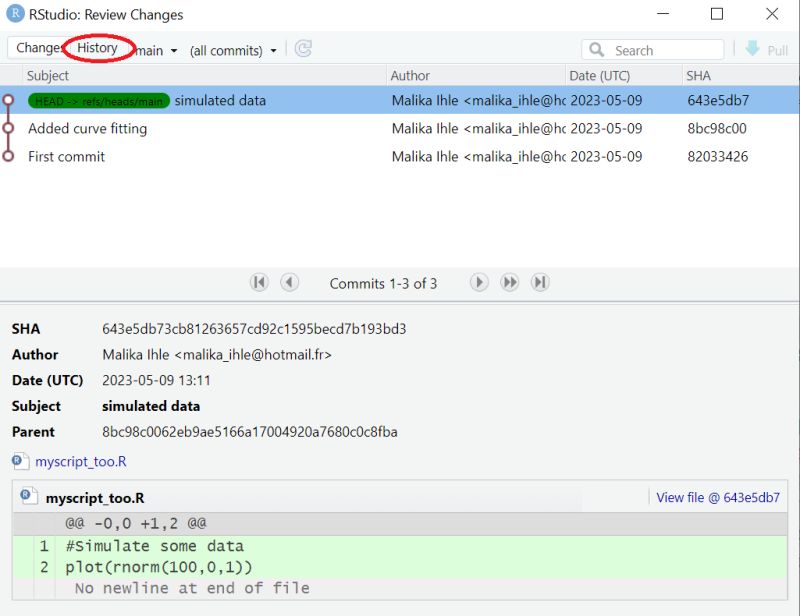The height and width of the screenshot is (616, 800).
Task: Skip forward several commit pages
Action: pos(509,282)
